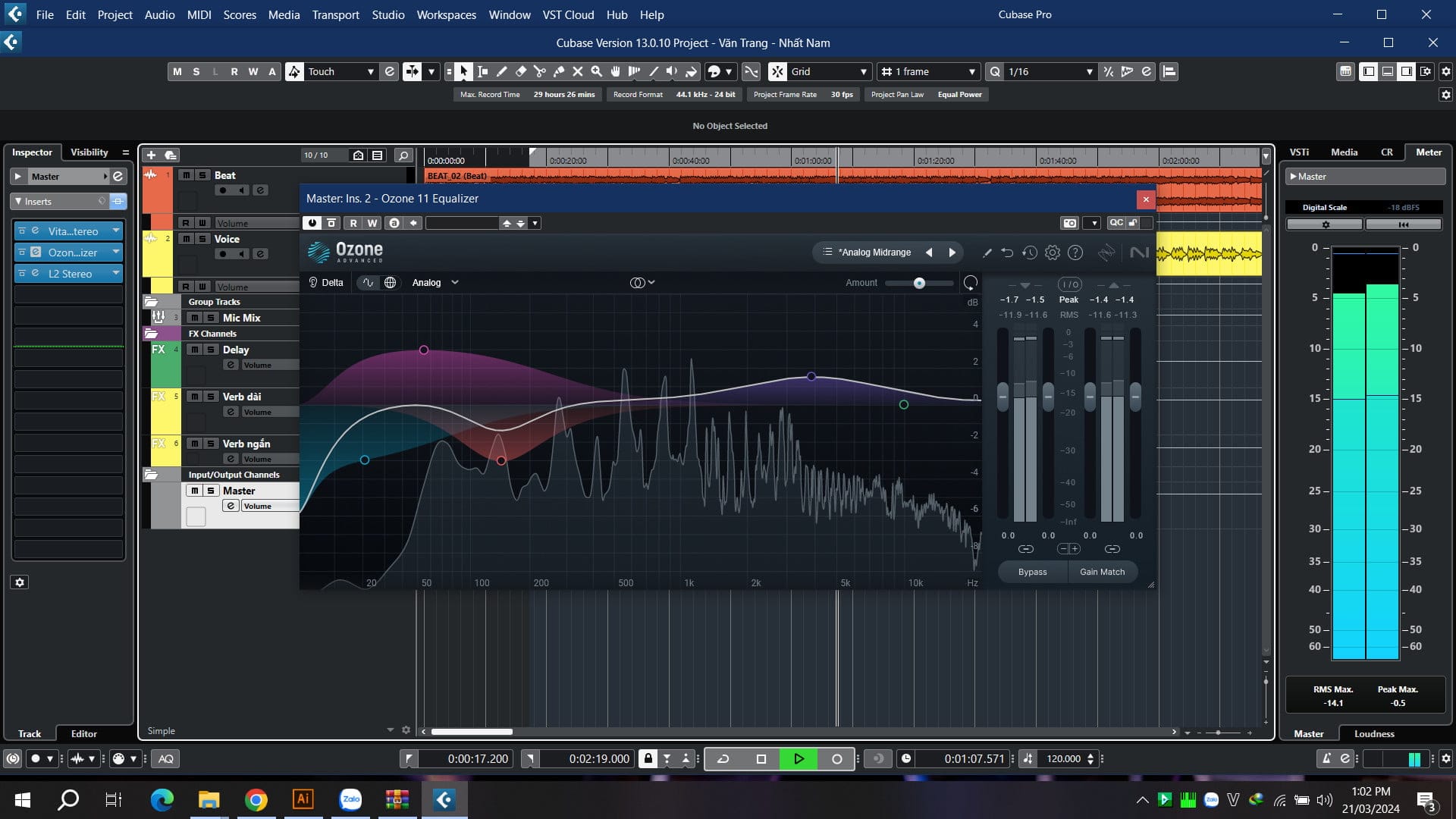Select the Erase tool
Viewport: 1456px width, 819px height.
[x=520, y=71]
